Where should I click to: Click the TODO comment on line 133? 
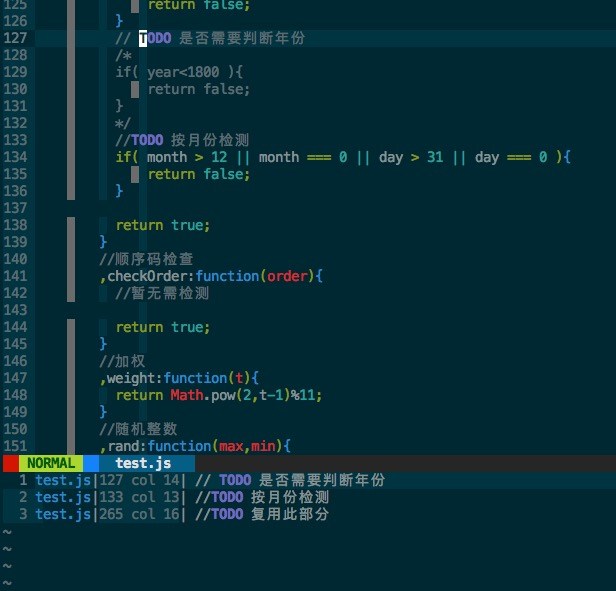coord(182,140)
